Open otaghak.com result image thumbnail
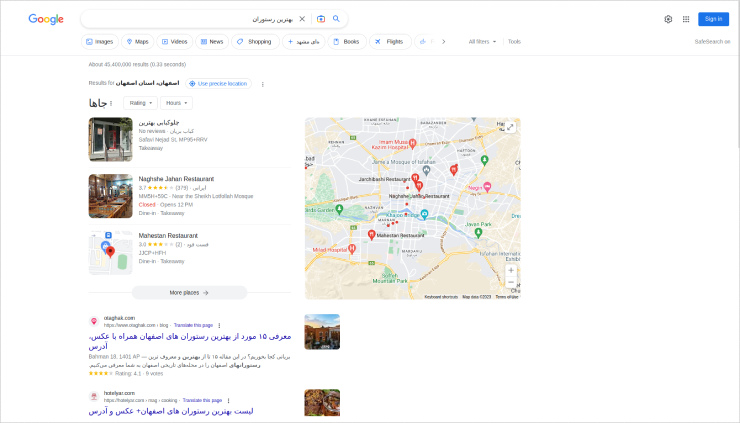 [x=322, y=332]
